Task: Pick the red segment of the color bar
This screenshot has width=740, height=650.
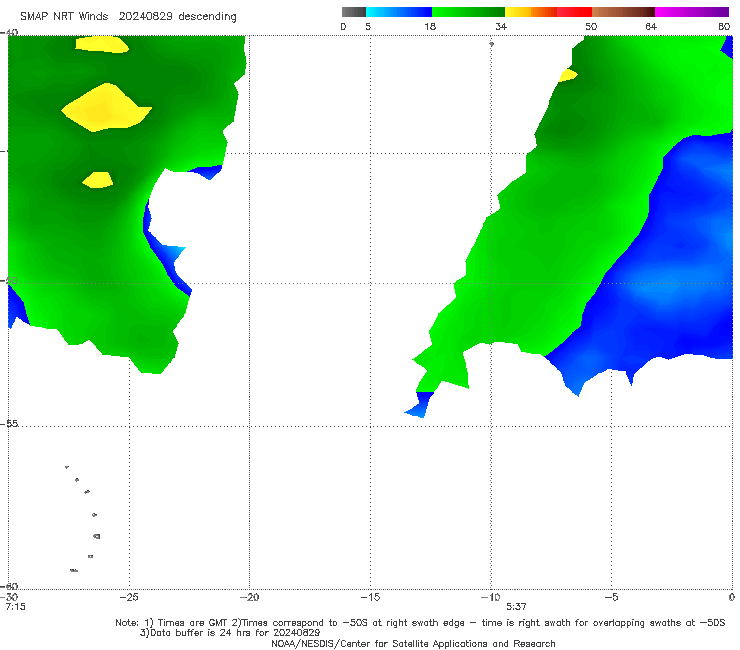Action: tap(574, 12)
